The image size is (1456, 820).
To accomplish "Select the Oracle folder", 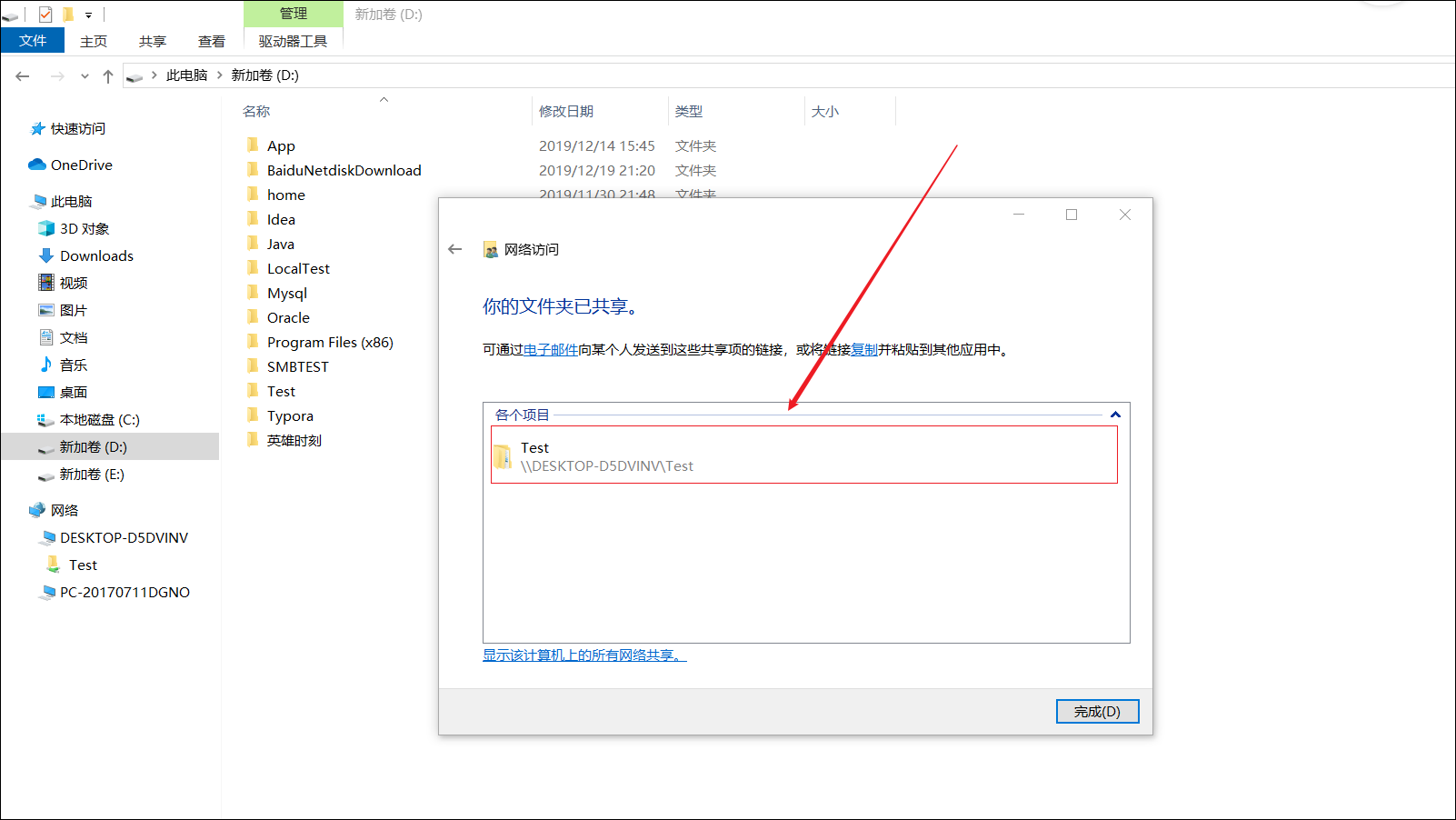I will coord(288,317).
